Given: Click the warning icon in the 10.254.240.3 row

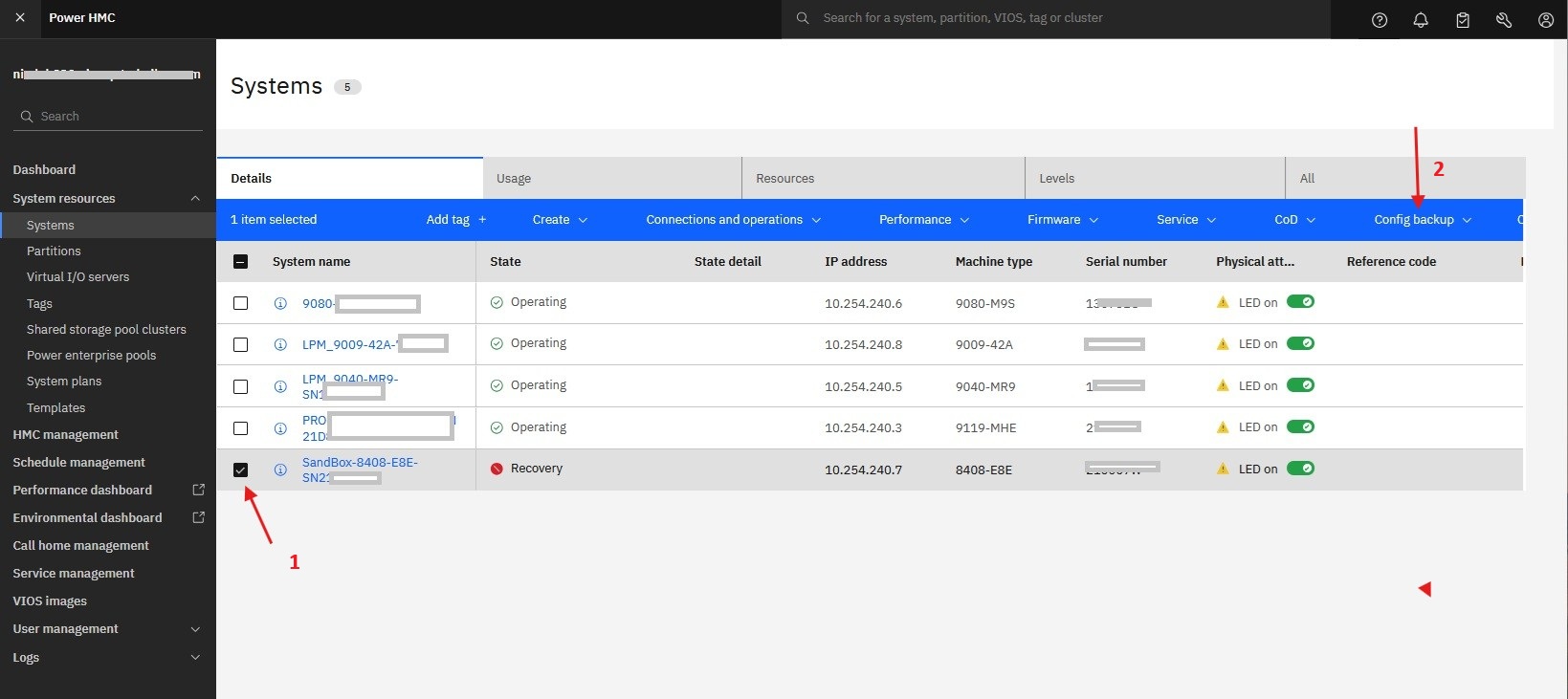Looking at the screenshot, I should pos(1223,427).
